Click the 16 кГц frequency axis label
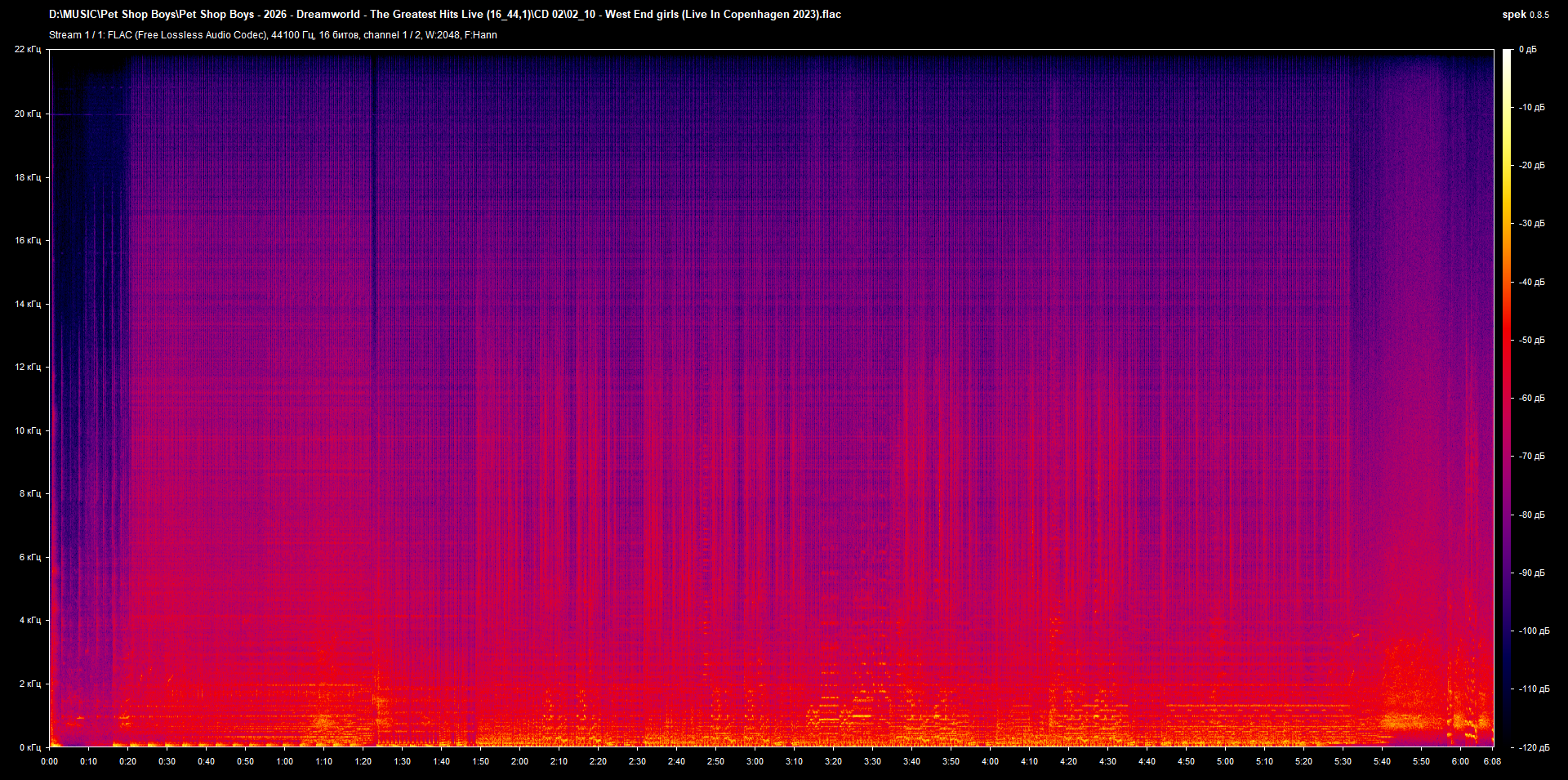The image size is (1568, 780). coord(28,240)
